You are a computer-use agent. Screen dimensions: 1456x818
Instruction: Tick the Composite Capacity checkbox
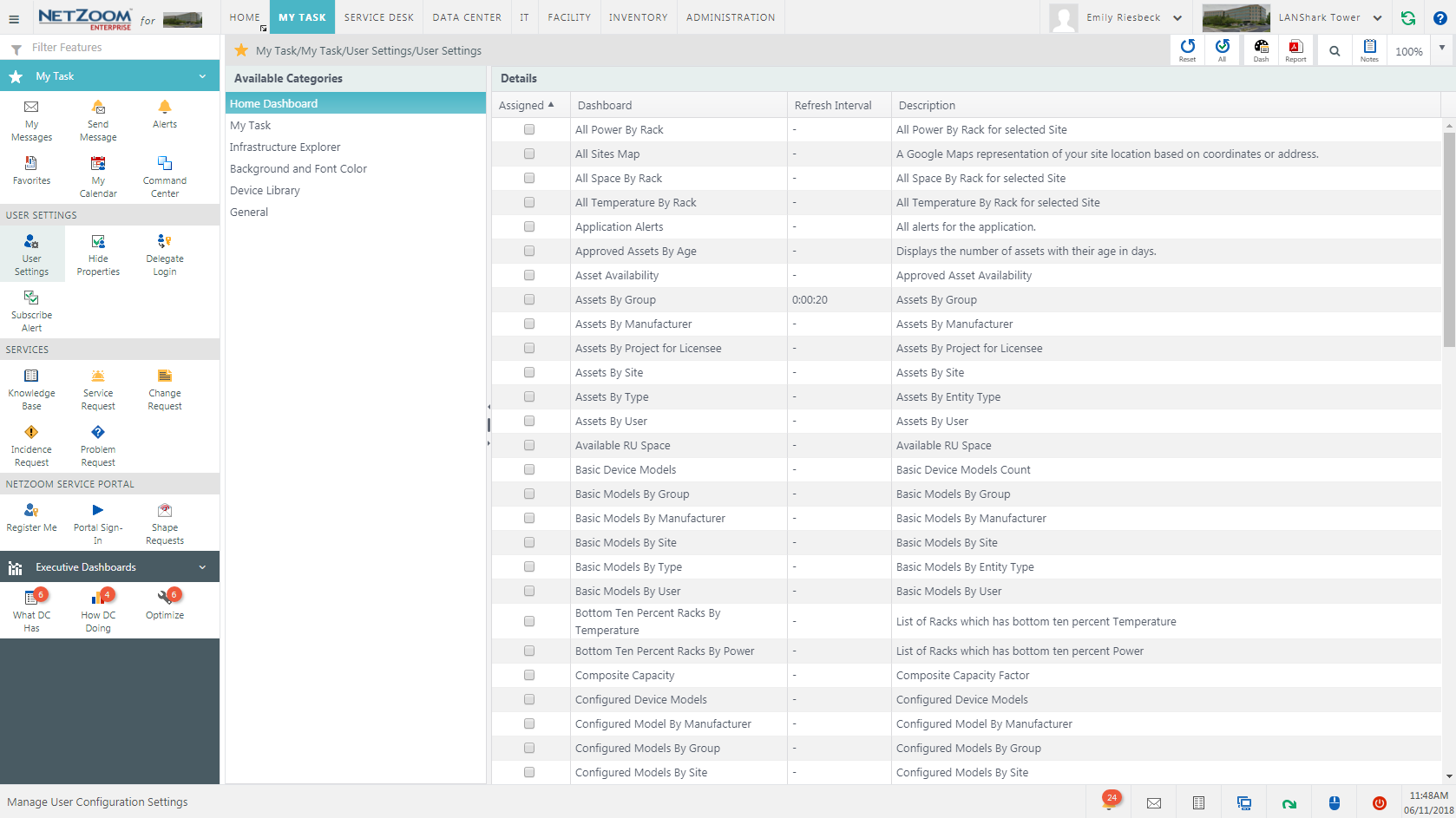[529, 676]
